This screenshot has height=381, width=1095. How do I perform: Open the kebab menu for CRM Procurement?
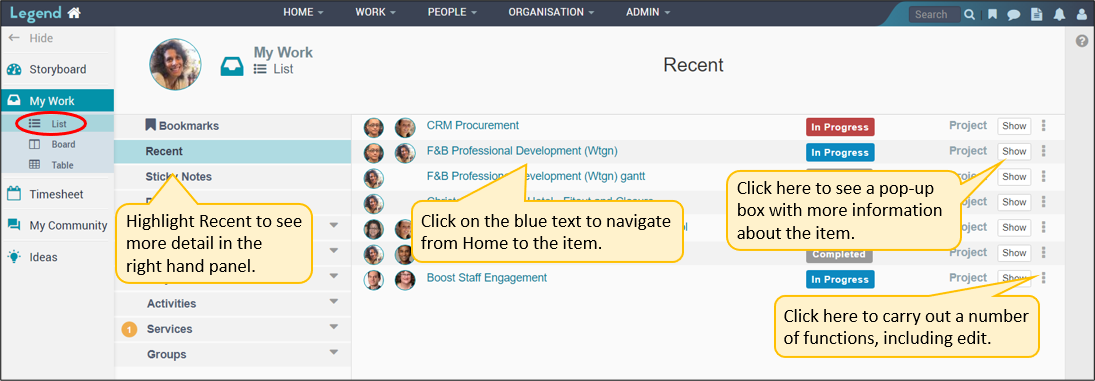[1043, 126]
